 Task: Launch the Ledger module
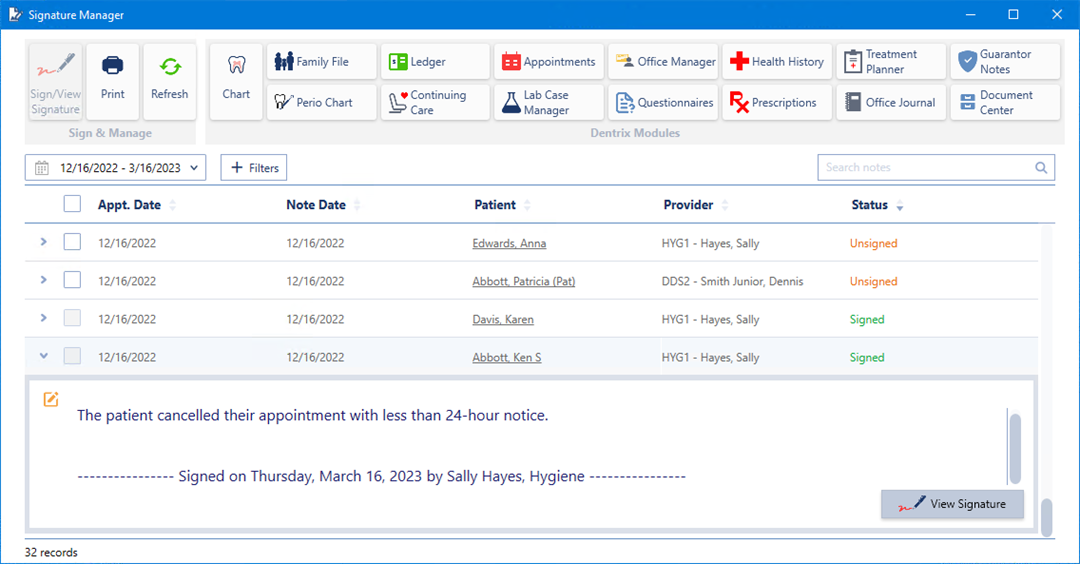coord(435,62)
